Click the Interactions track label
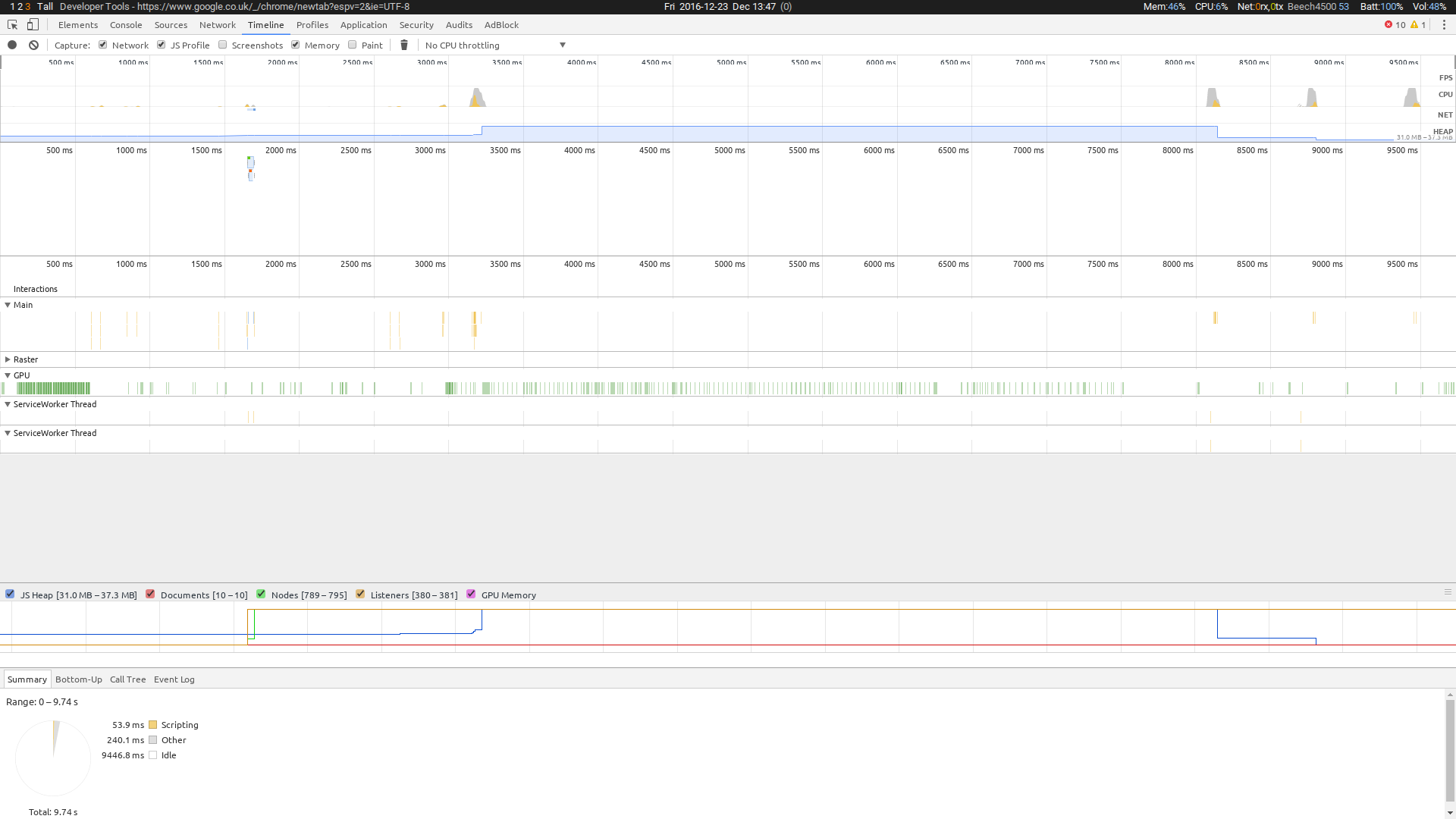This screenshot has height=819, width=1456. (x=36, y=289)
